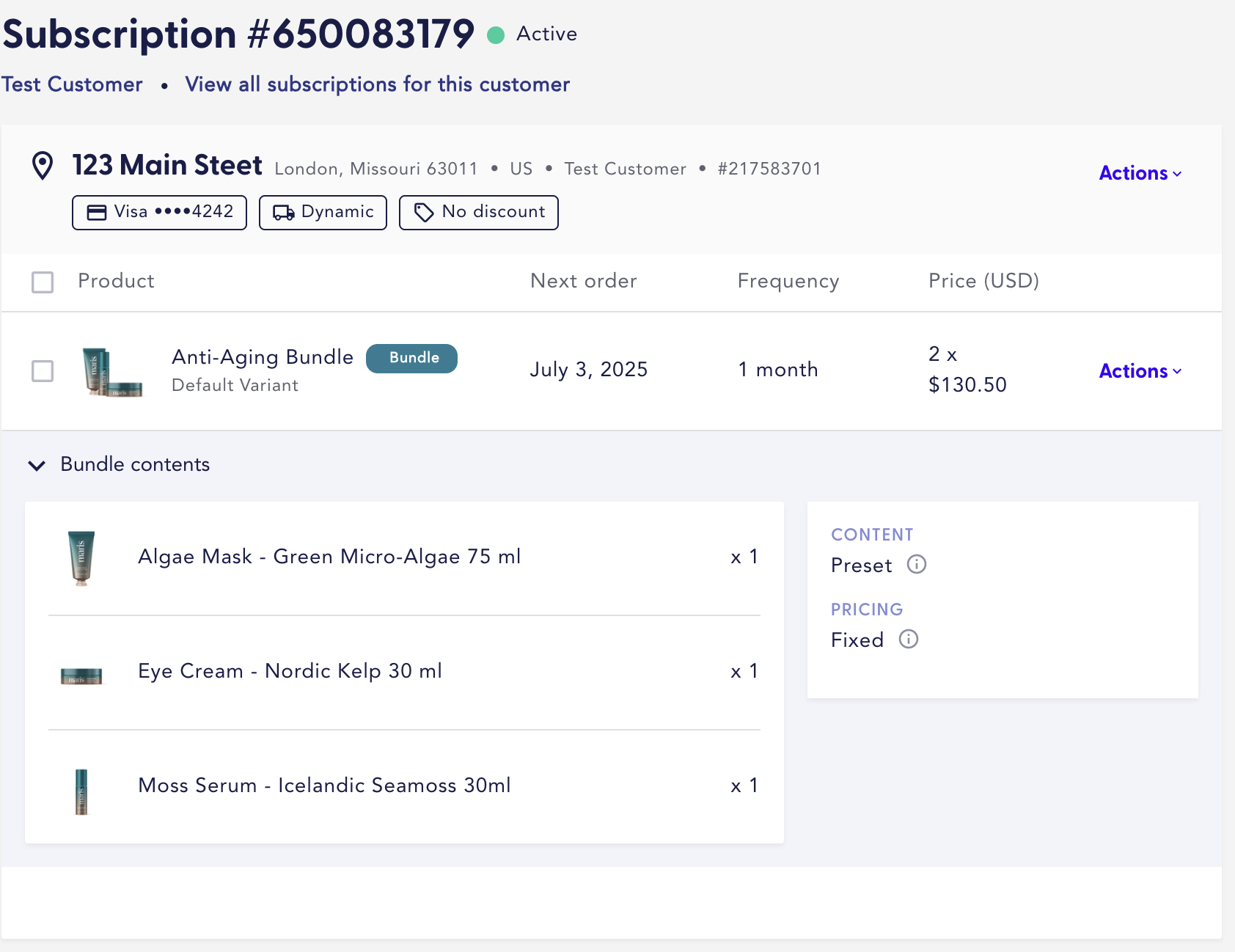1235x952 pixels.
Task: Click the No discount button
Action: tap(478, 213)
